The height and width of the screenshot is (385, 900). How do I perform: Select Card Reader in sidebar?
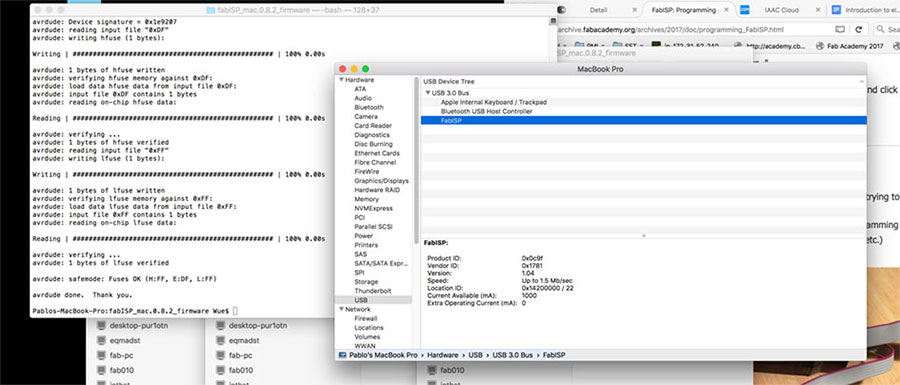point(373,126)
